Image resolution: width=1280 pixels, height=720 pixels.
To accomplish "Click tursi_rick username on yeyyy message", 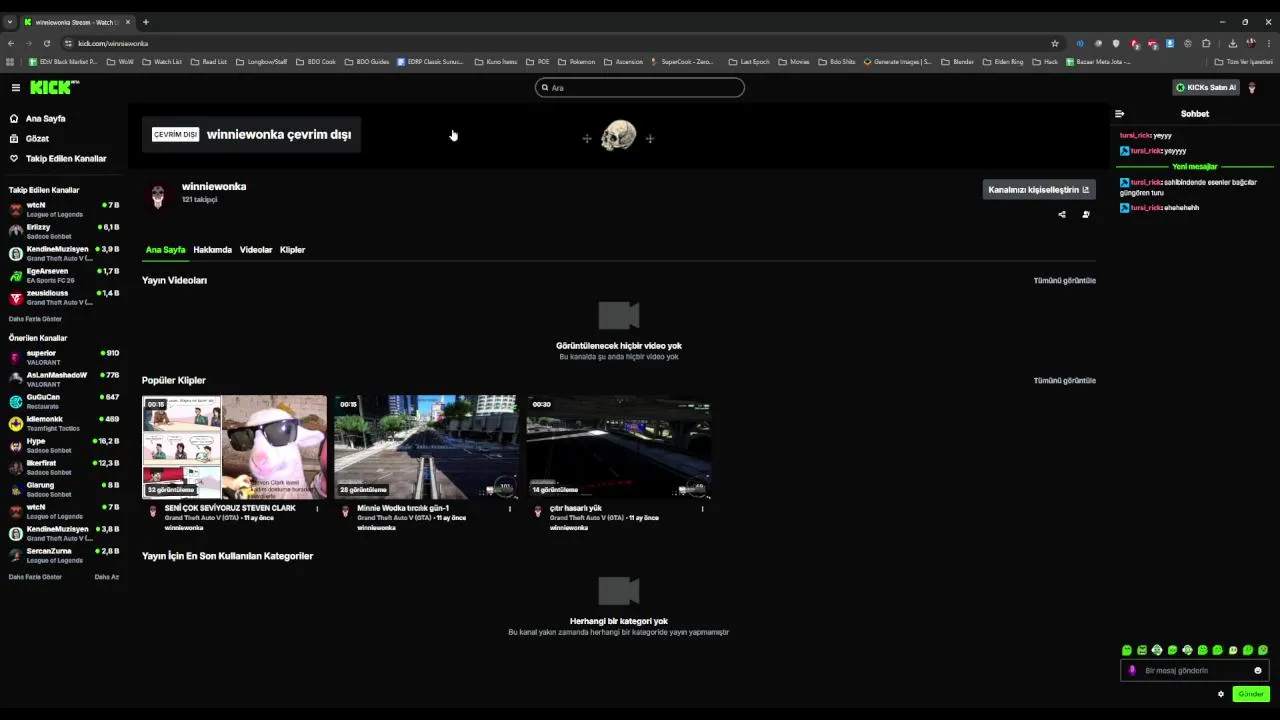I will (1135, 136).
